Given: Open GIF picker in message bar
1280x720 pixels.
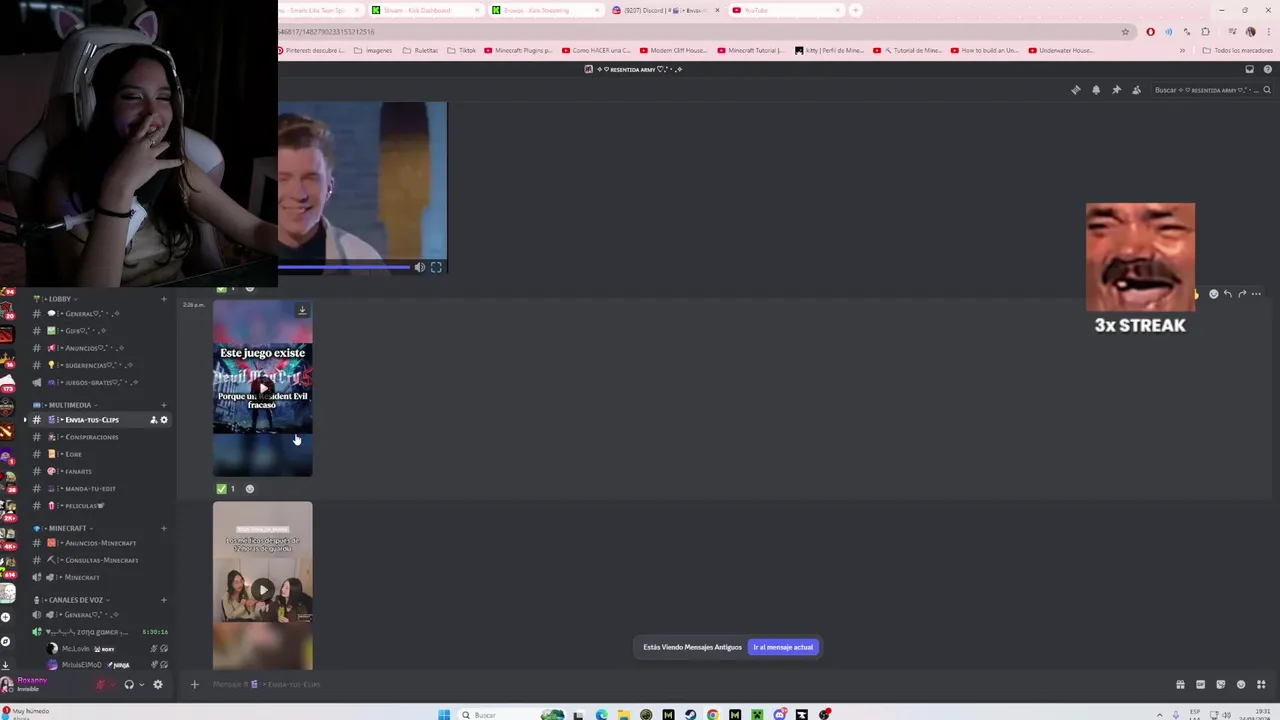Looking at the screenshot, I should point(1200,685).
